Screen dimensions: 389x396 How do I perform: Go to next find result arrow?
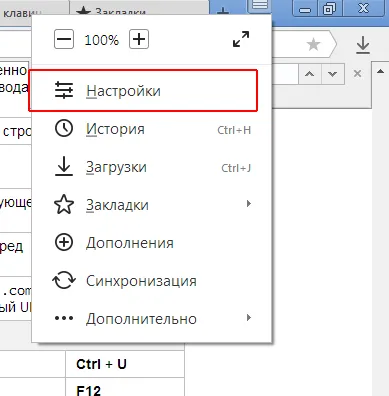[332, 74]
